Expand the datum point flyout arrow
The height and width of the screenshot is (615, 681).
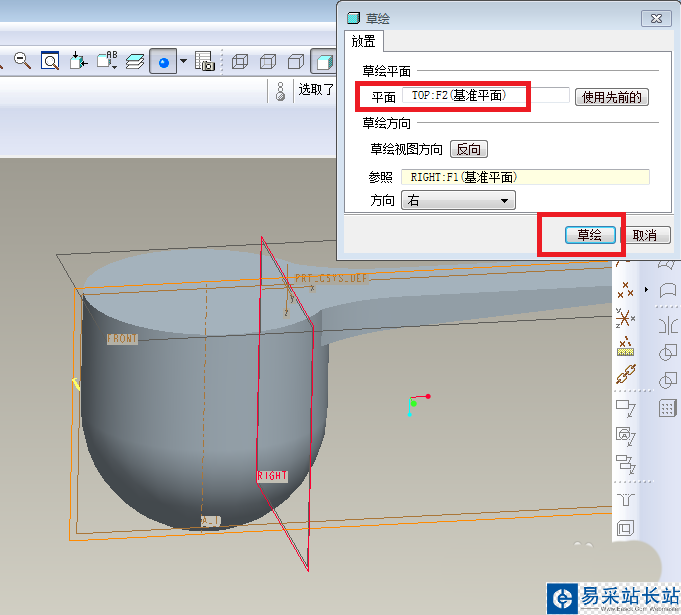[x=646, y=290]
